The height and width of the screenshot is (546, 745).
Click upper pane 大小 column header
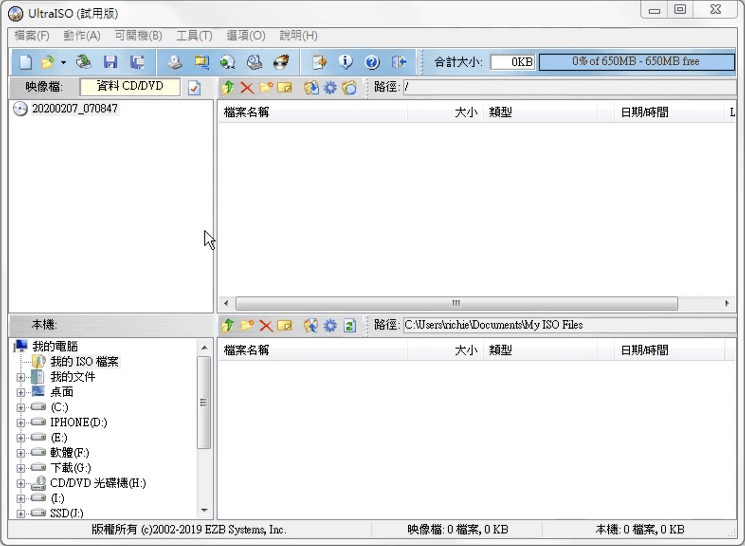(445, 112)
